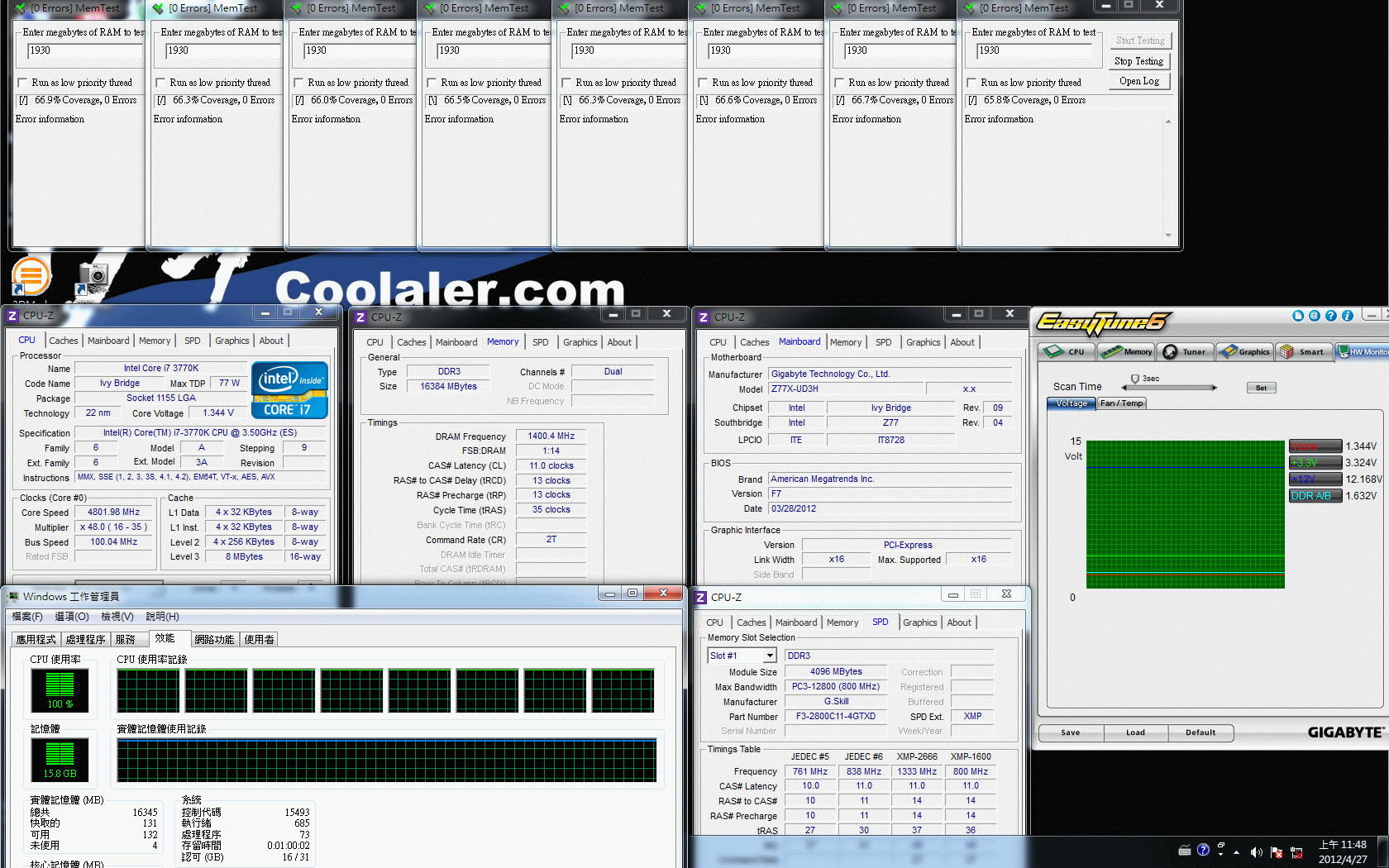Image resolution: width=1389 pixels, height=868 pixels.
Task: Open the EasyTune6 document icon
Action: (x=1298, y=316)
